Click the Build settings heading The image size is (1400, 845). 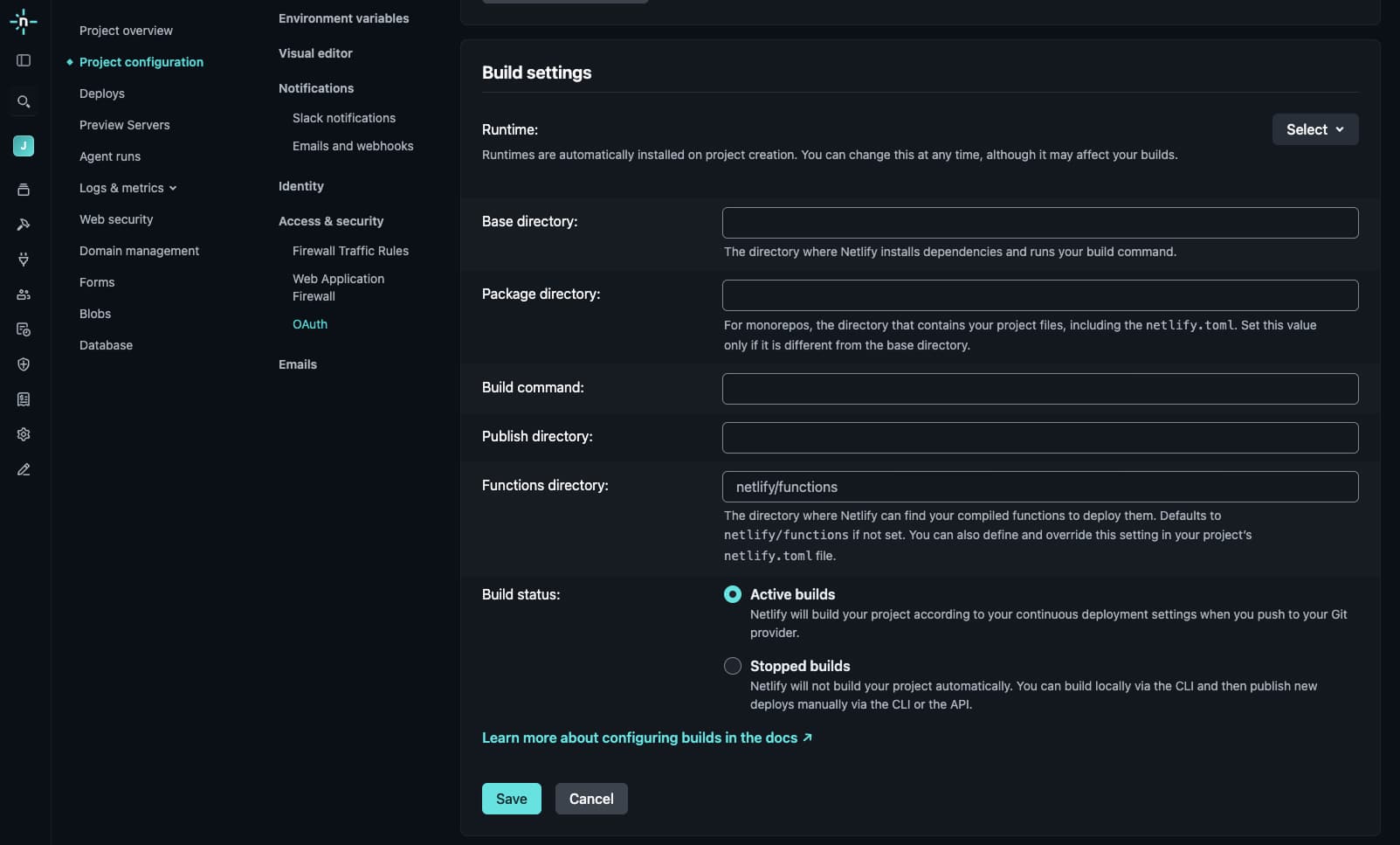pyautogui.click(x=536, y=73)
